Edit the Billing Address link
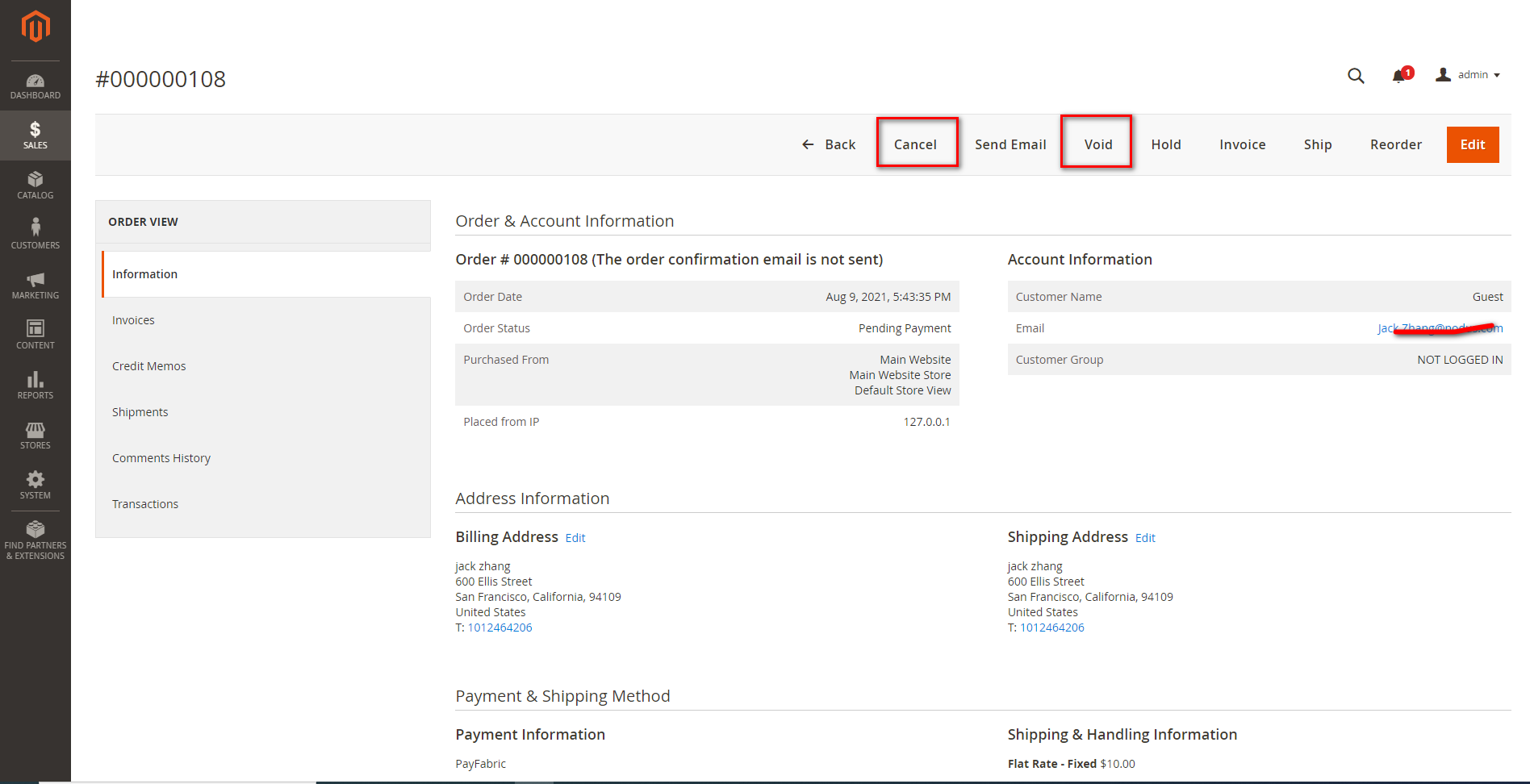1530x784 pixels. coord(575,538)
